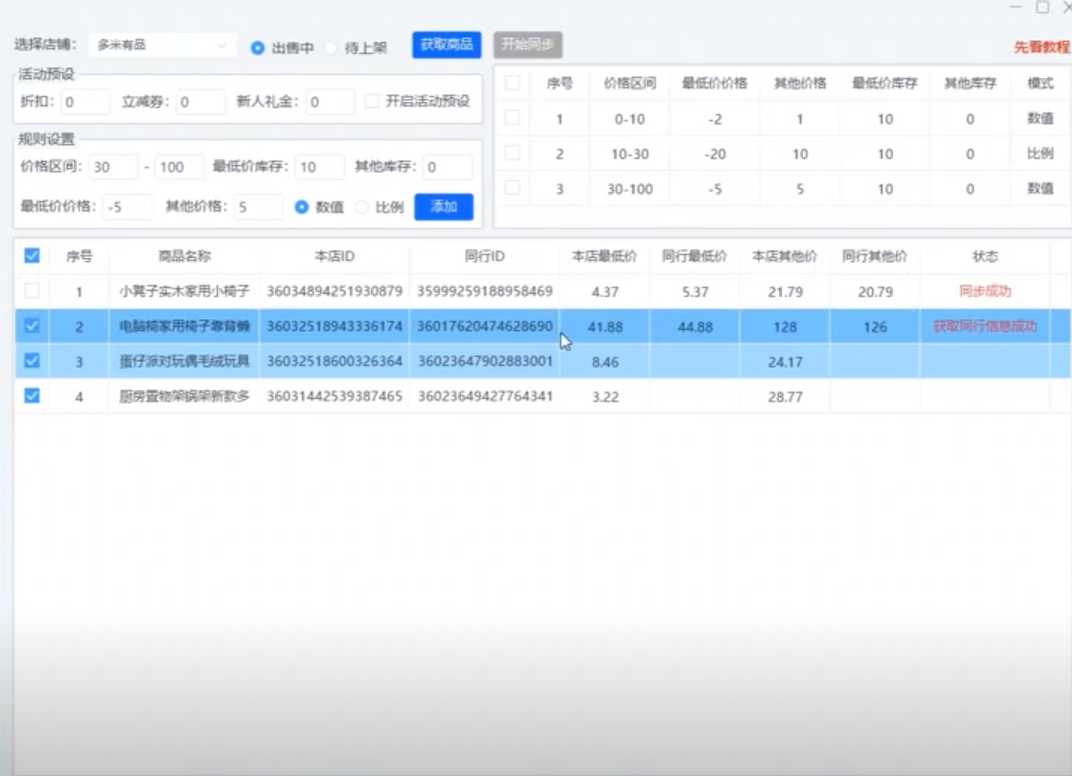Select product row 蛋仔派对玩偶毛绒玩具
The height and width of the screenshot is (776, 1072).
tap(184, 362)
